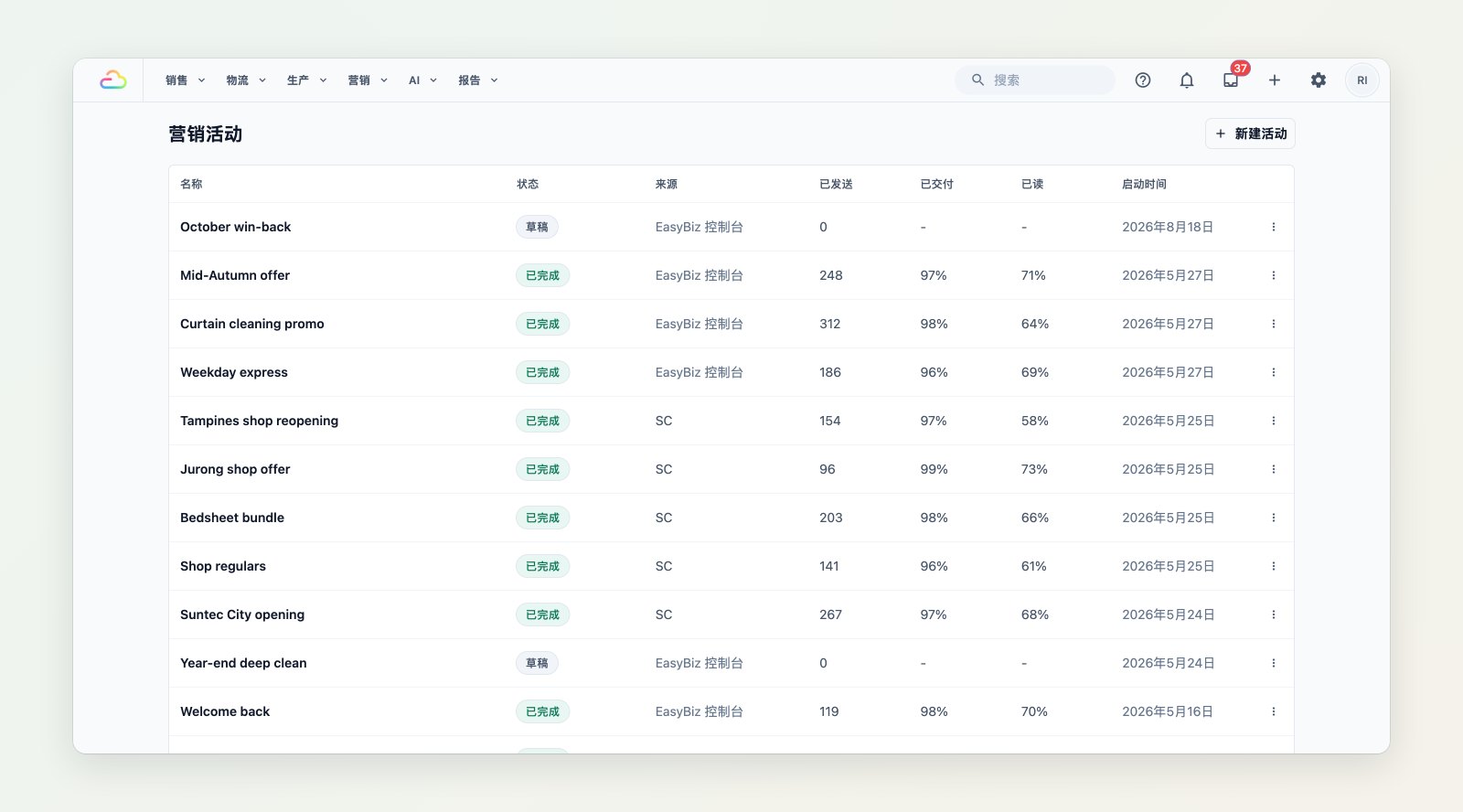Open the Tampines shop reopening campaign
Screen dimensions: 1463x812
click(259, 421)
